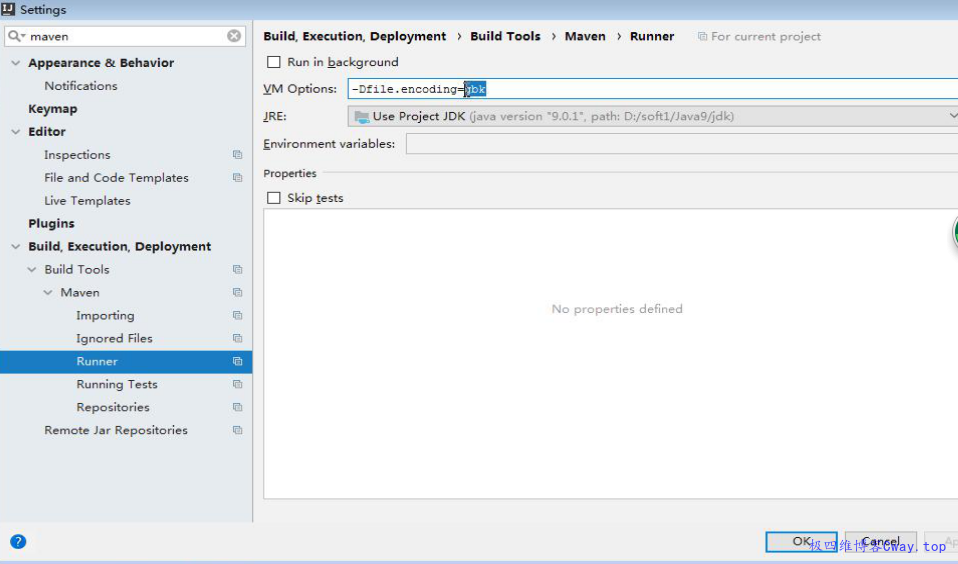This screenshot has height=564, width=958.
Task: Click project-level icon beside Inspections
Action: click(238, 155)
